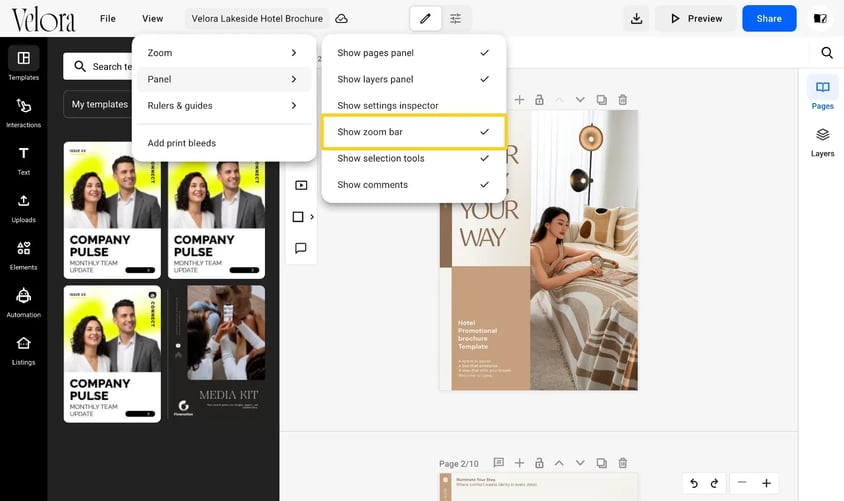Move Page 2/10 up
The width and height of the screenshot is (844, 501).
click(x=559, y=463)
